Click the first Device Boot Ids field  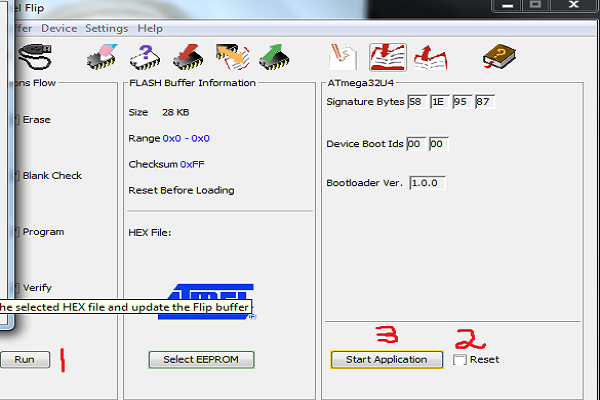coord(416,144)
